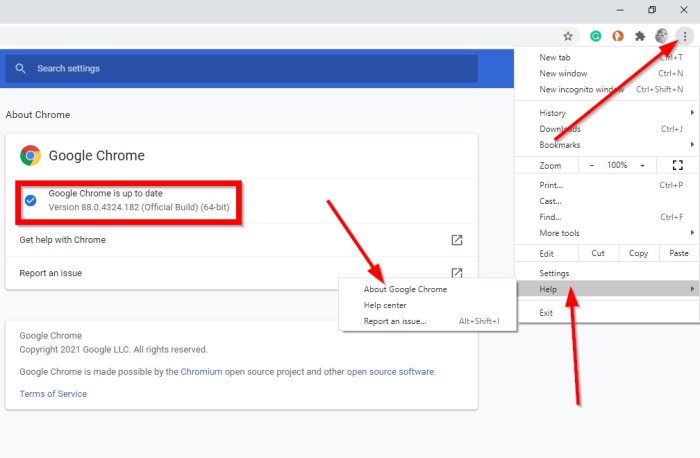Click the Paste button in Edit row

tap(679, 253)
